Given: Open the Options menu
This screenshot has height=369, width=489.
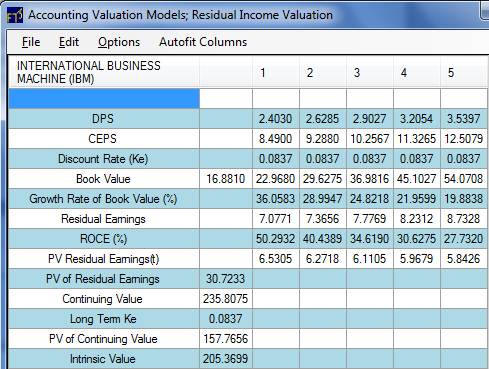Looking at the screenshot, I should (x=119, y=42).
